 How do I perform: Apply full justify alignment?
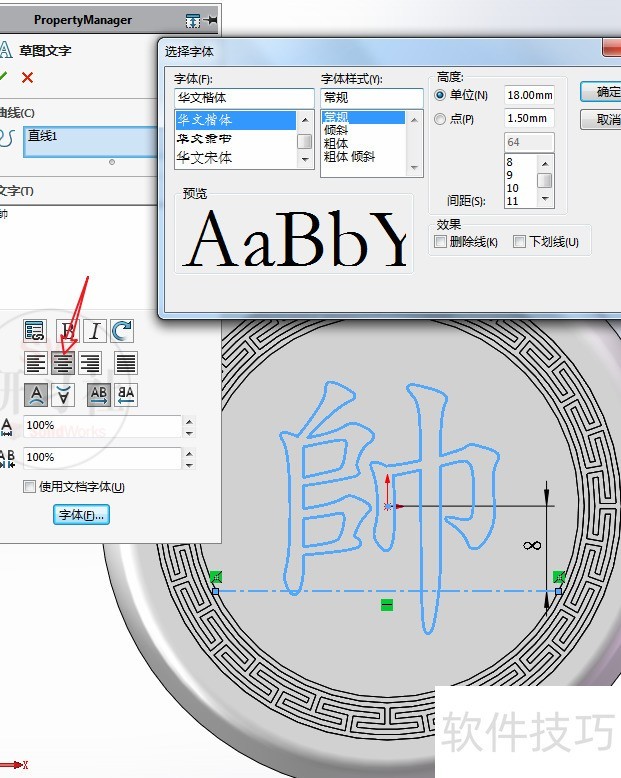pos(126,363)
